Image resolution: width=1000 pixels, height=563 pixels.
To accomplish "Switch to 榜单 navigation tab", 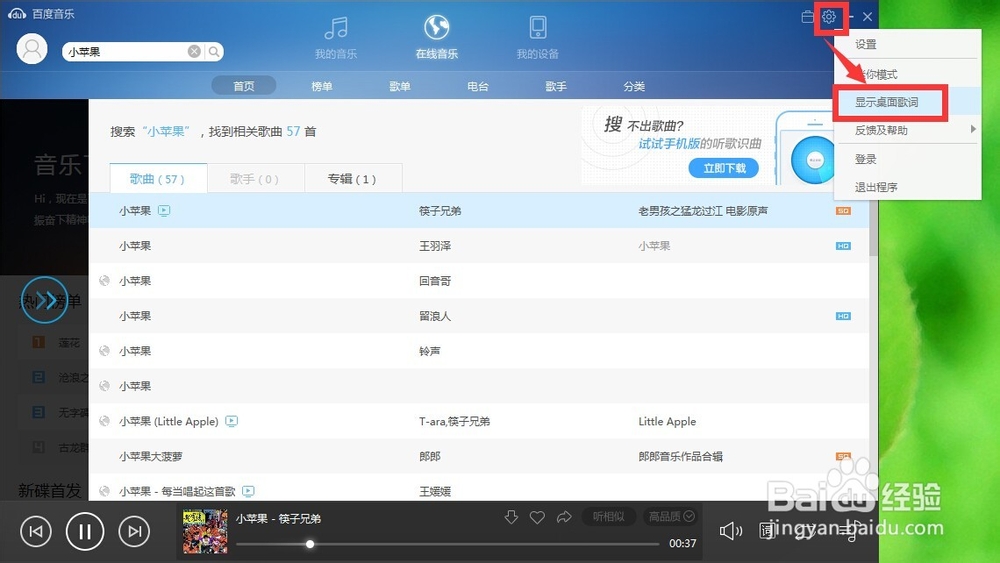I will (x=321, y=86).
